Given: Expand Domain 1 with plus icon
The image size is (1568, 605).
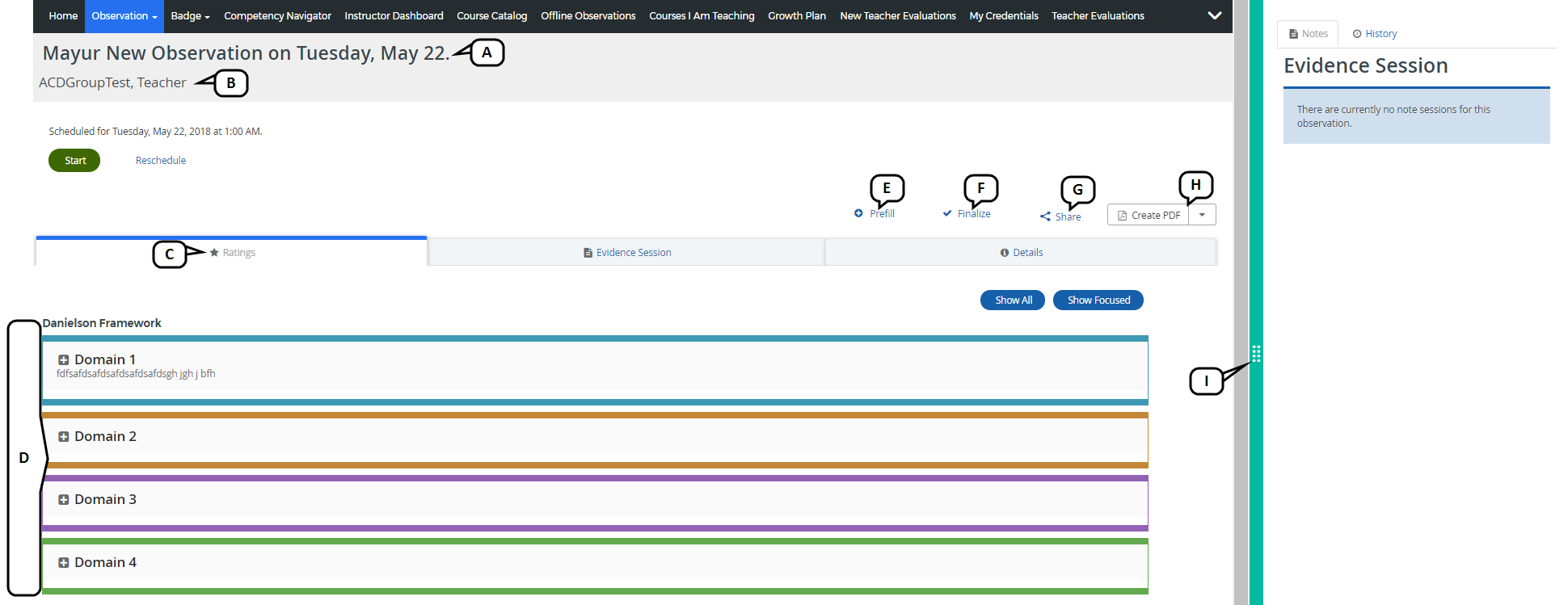Looking at the screenshot, I should (x=63, y=359).
